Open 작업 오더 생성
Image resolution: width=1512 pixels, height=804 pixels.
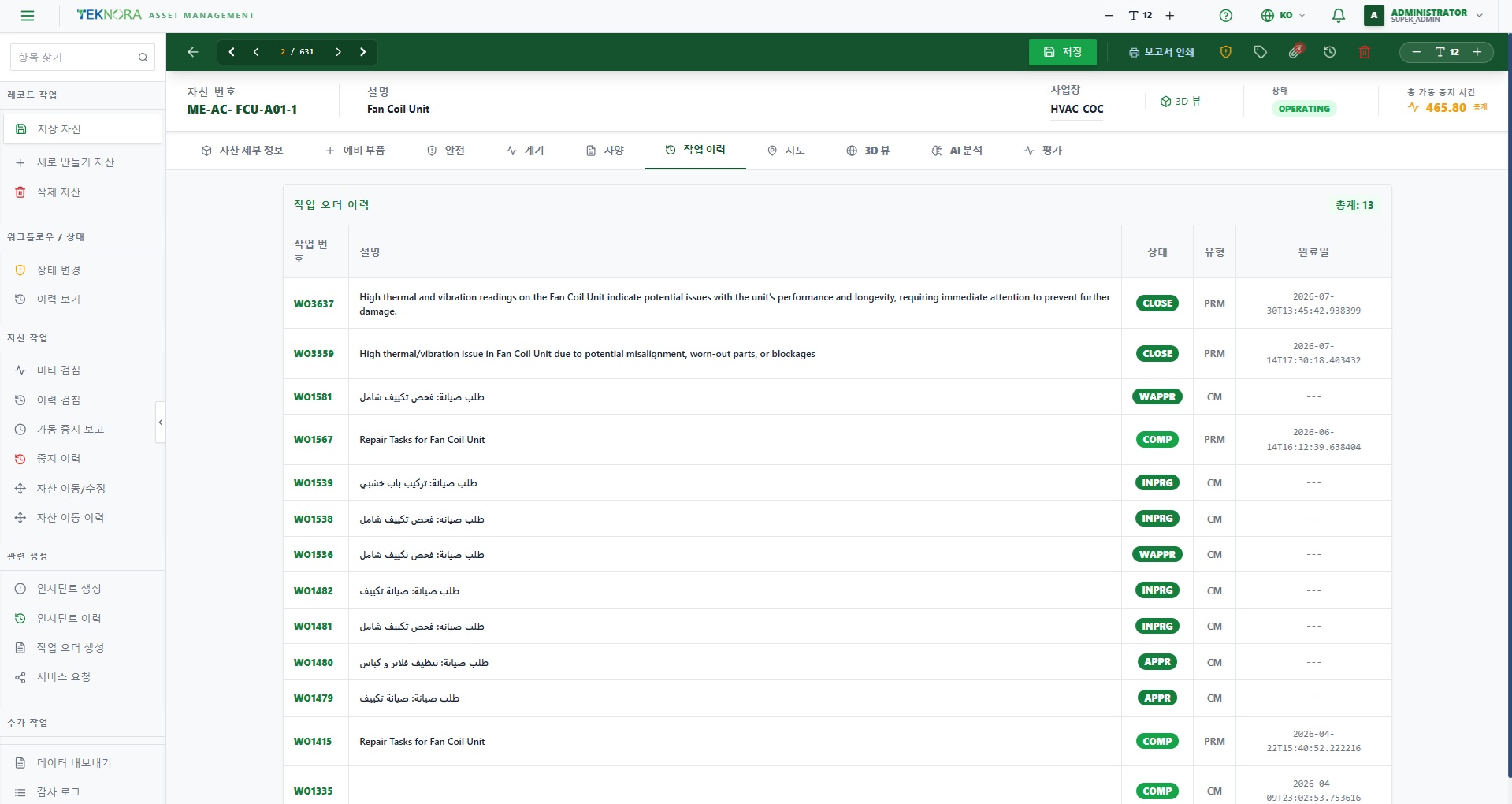coord(82,648)
